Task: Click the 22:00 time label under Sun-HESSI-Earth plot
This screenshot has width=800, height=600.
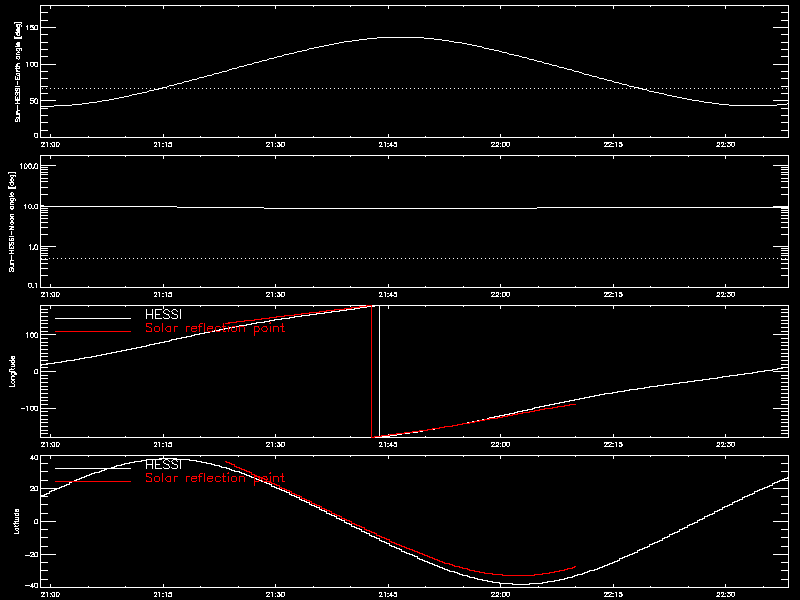Action: pyautogui.click(x=501, y=145)
